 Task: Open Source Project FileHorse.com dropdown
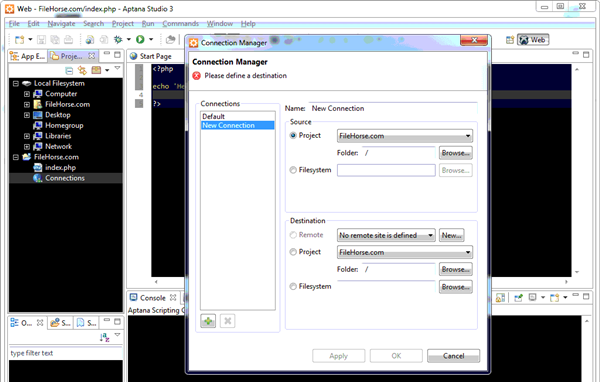coord(404,136)
